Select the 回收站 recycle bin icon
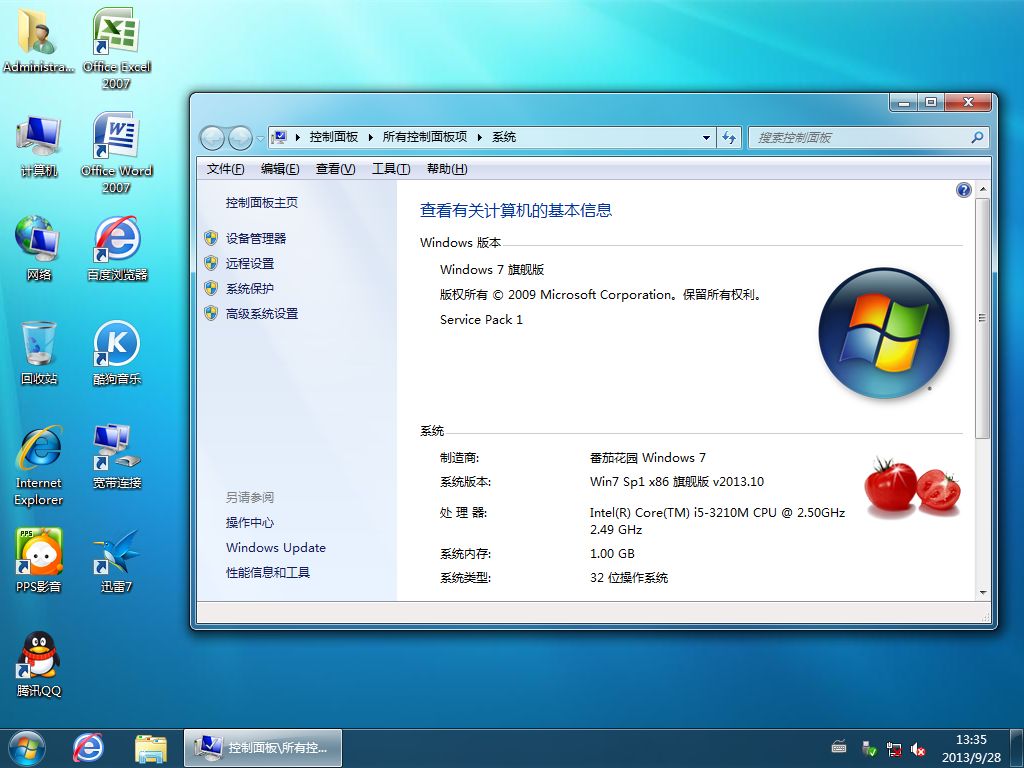Screen dimensions: 1024x768 click(x=39, y=353)
